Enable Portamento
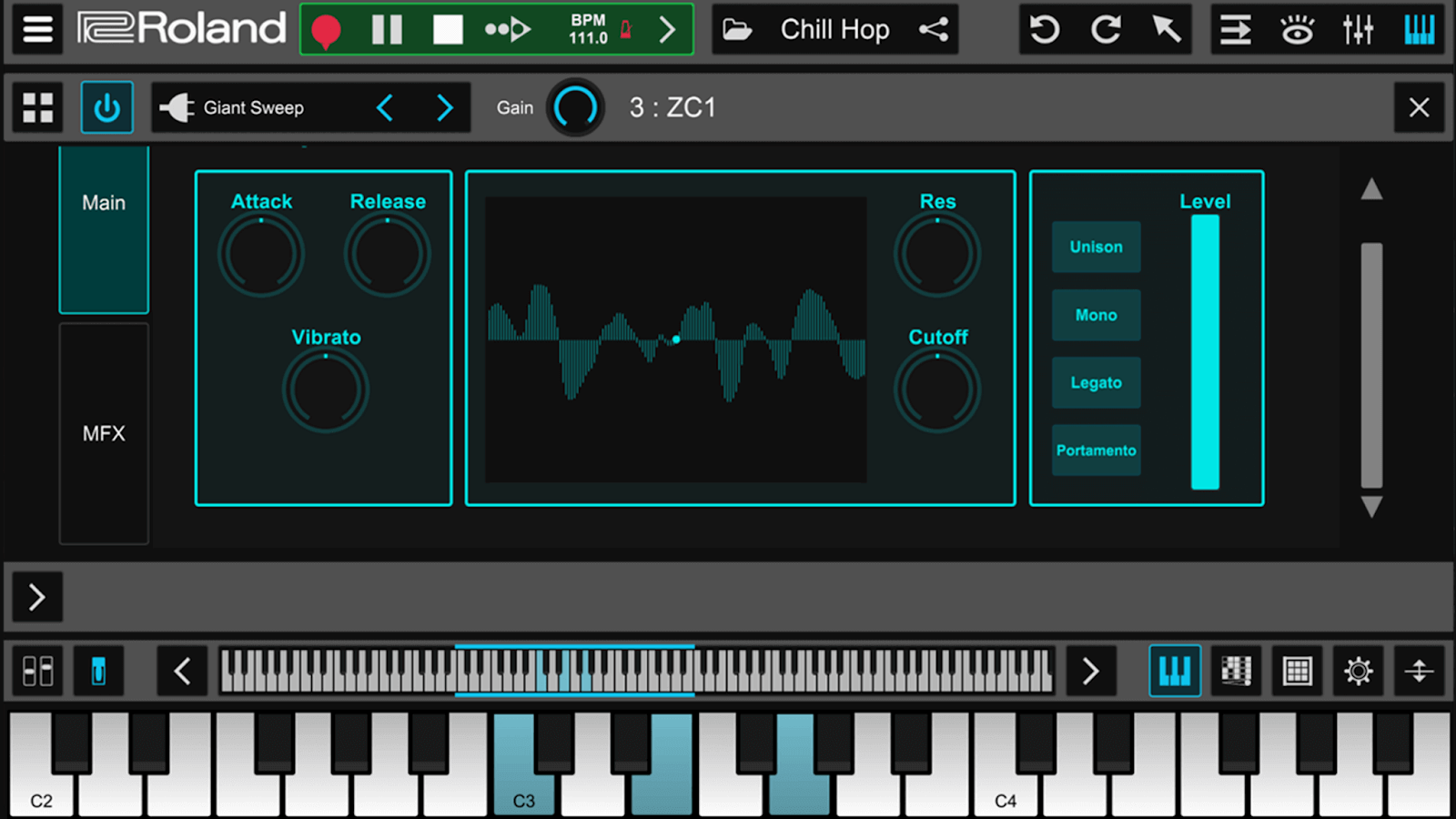The width and height of the screenshot is (1456, 819). pos(1096,450)
